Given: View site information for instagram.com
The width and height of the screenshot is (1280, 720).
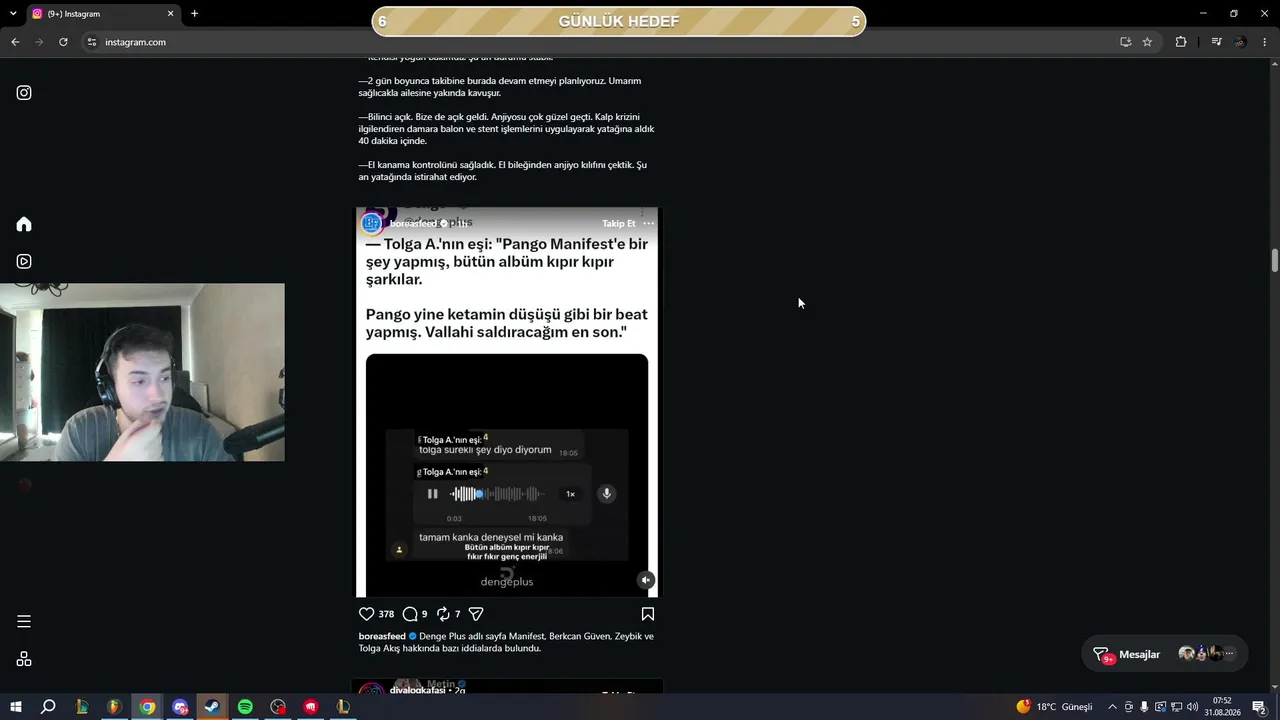Looking at the screenshot, I should point(91,42).
